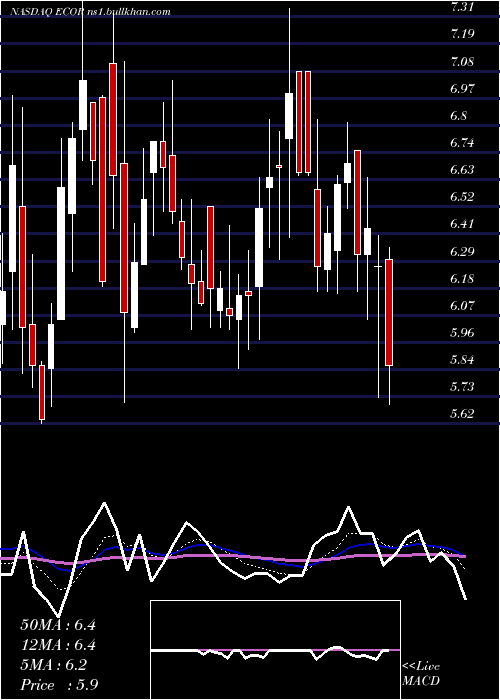
Task: Click the 6.97 price axis label
Action: point(462,89)
